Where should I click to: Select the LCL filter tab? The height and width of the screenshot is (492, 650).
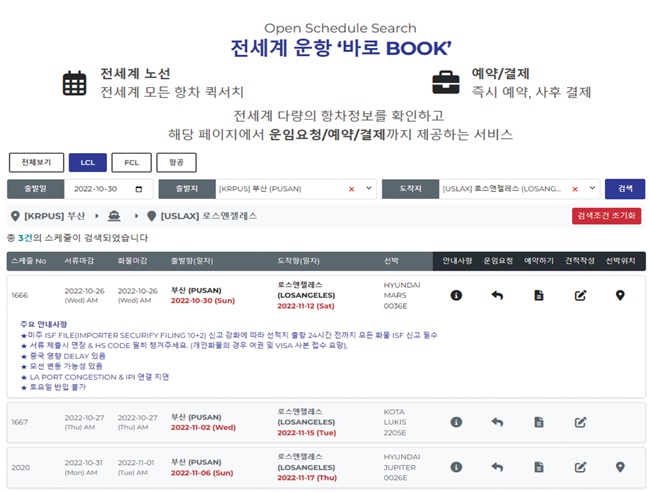coord(87,162)
